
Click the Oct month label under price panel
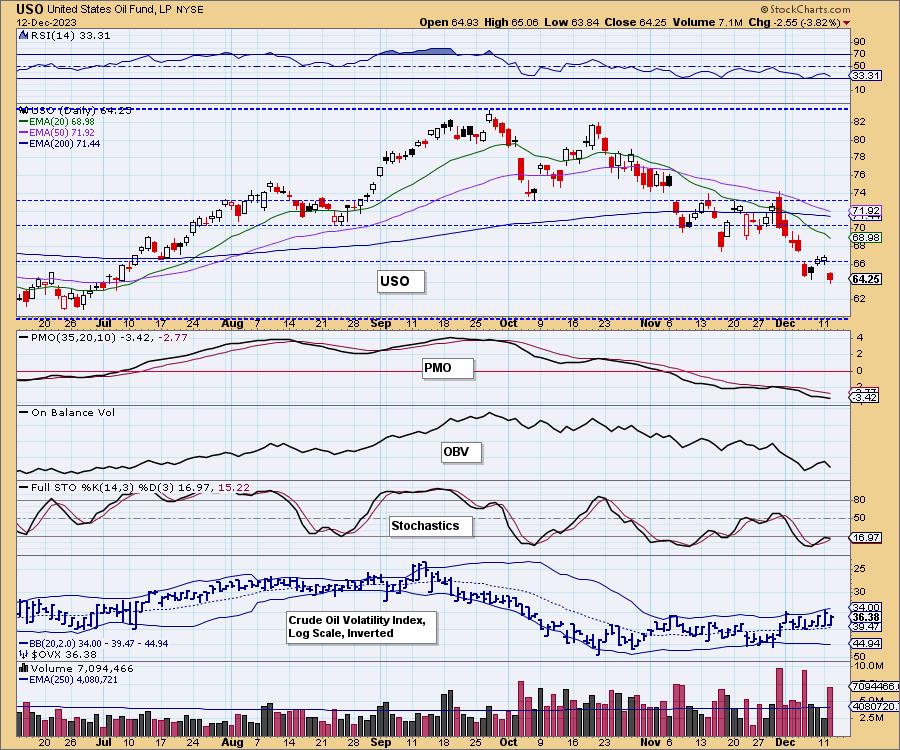tap(508, 323)
